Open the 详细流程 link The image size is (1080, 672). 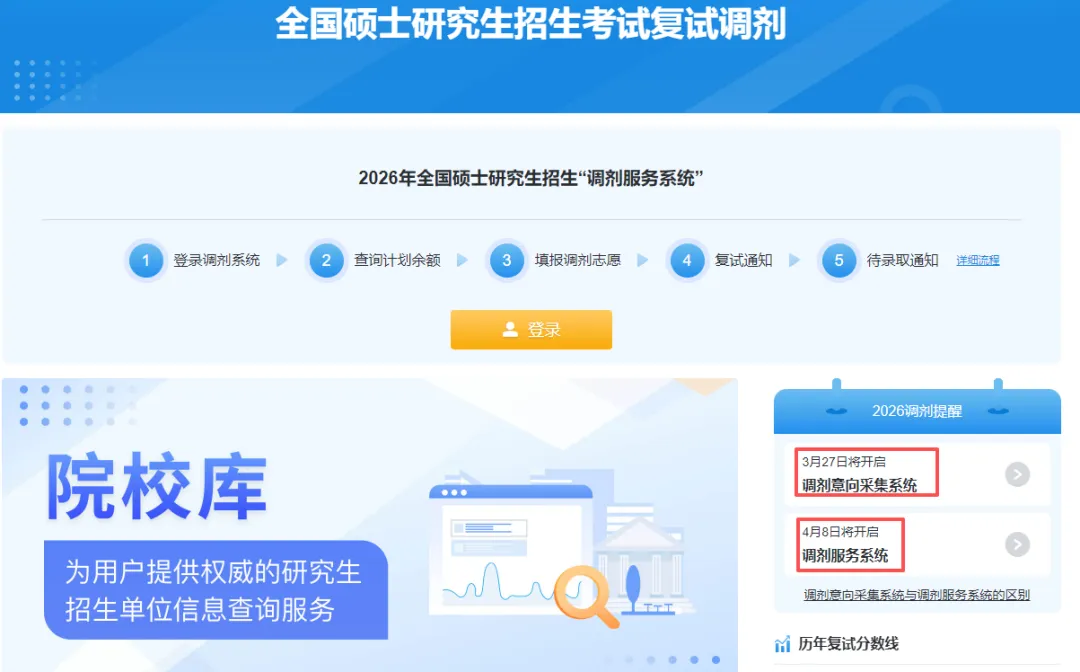click(x=977, y=260)
